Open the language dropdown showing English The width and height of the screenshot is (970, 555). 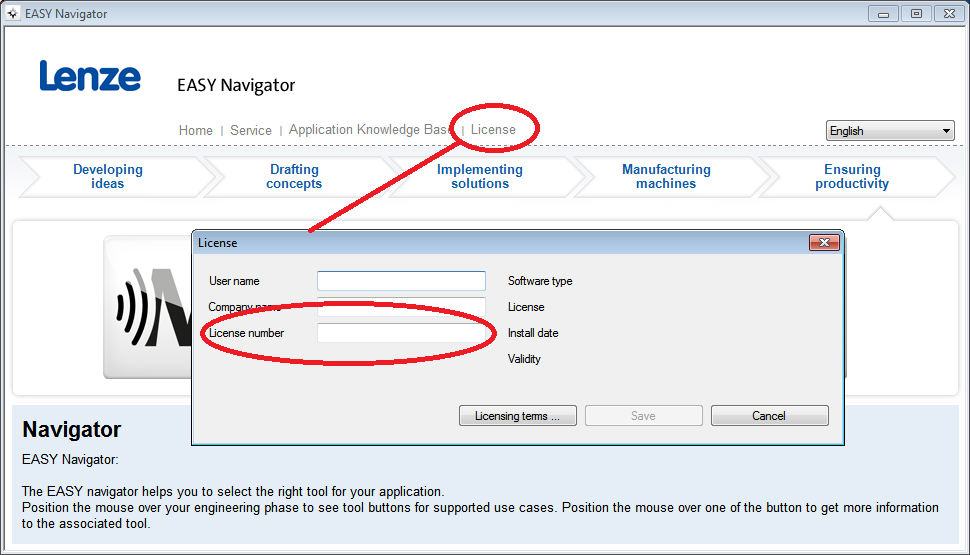point(890,131)
